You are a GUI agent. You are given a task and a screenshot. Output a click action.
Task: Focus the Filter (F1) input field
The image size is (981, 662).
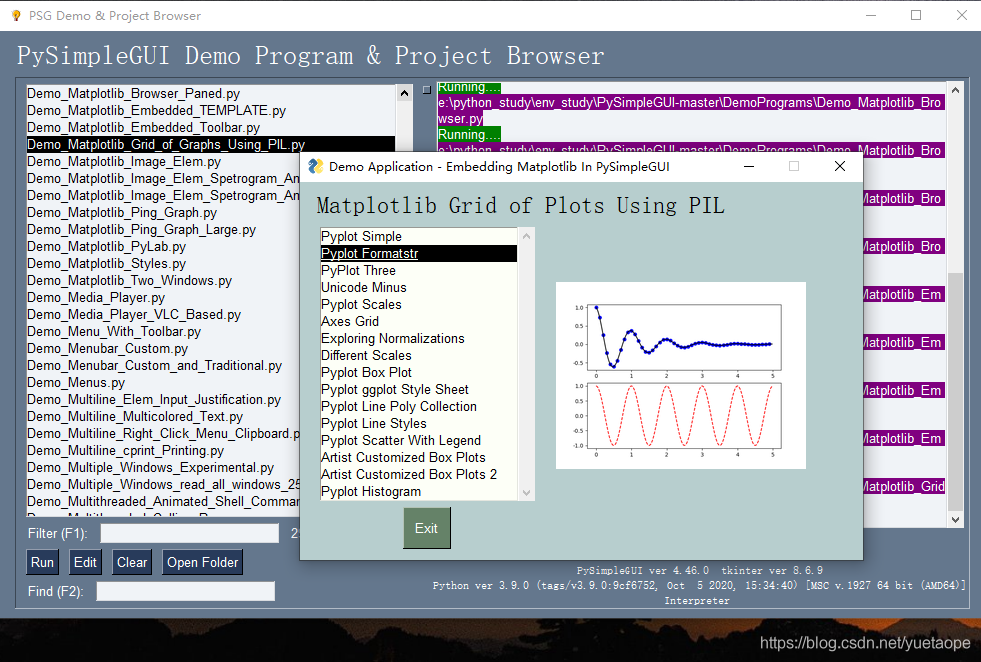pos(190,533)
